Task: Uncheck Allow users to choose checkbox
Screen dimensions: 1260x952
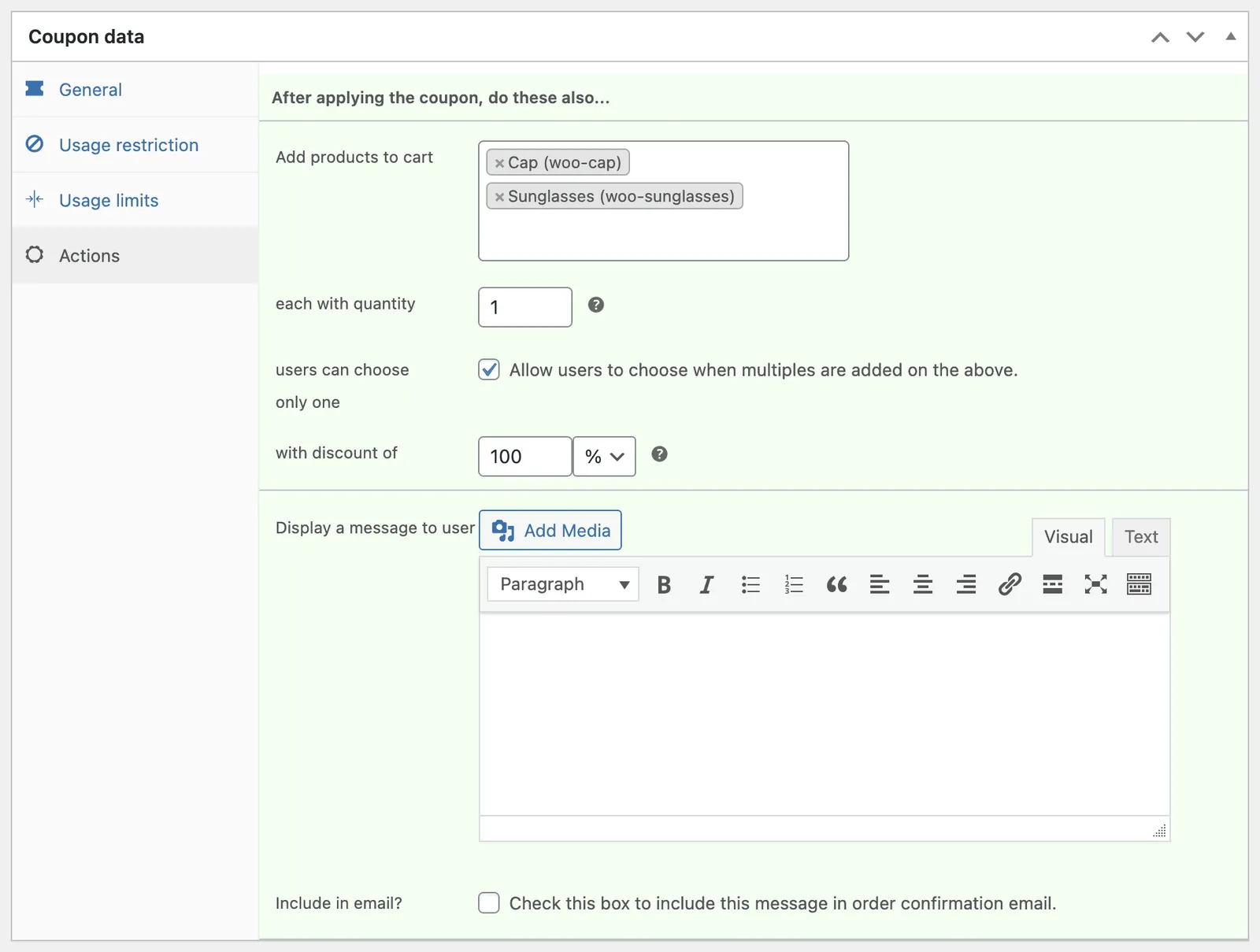Action: tap(489, 369)
